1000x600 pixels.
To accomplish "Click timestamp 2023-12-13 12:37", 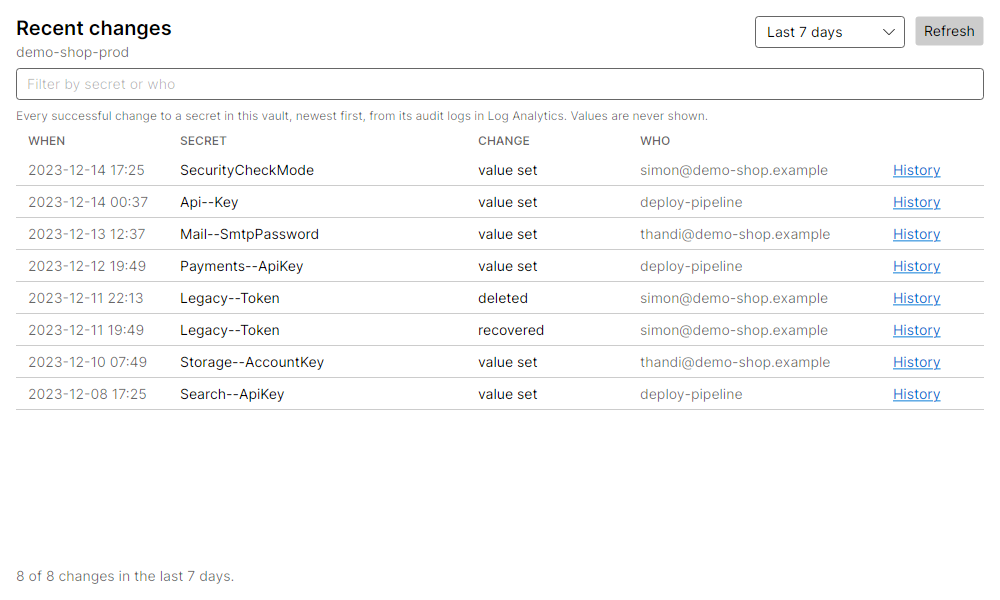I will (x=87, y=234).
